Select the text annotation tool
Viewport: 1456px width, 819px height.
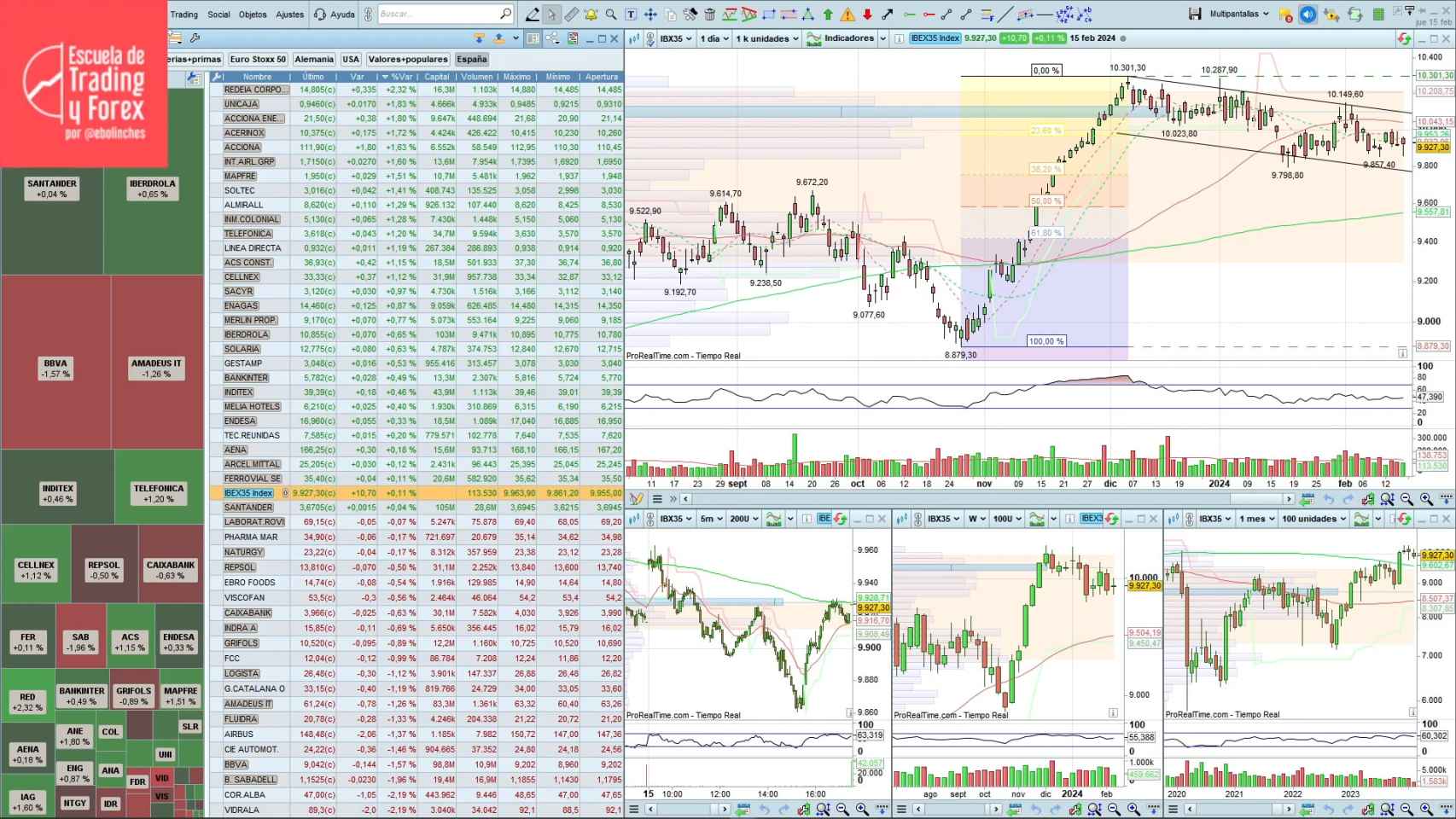coord(631,14)
